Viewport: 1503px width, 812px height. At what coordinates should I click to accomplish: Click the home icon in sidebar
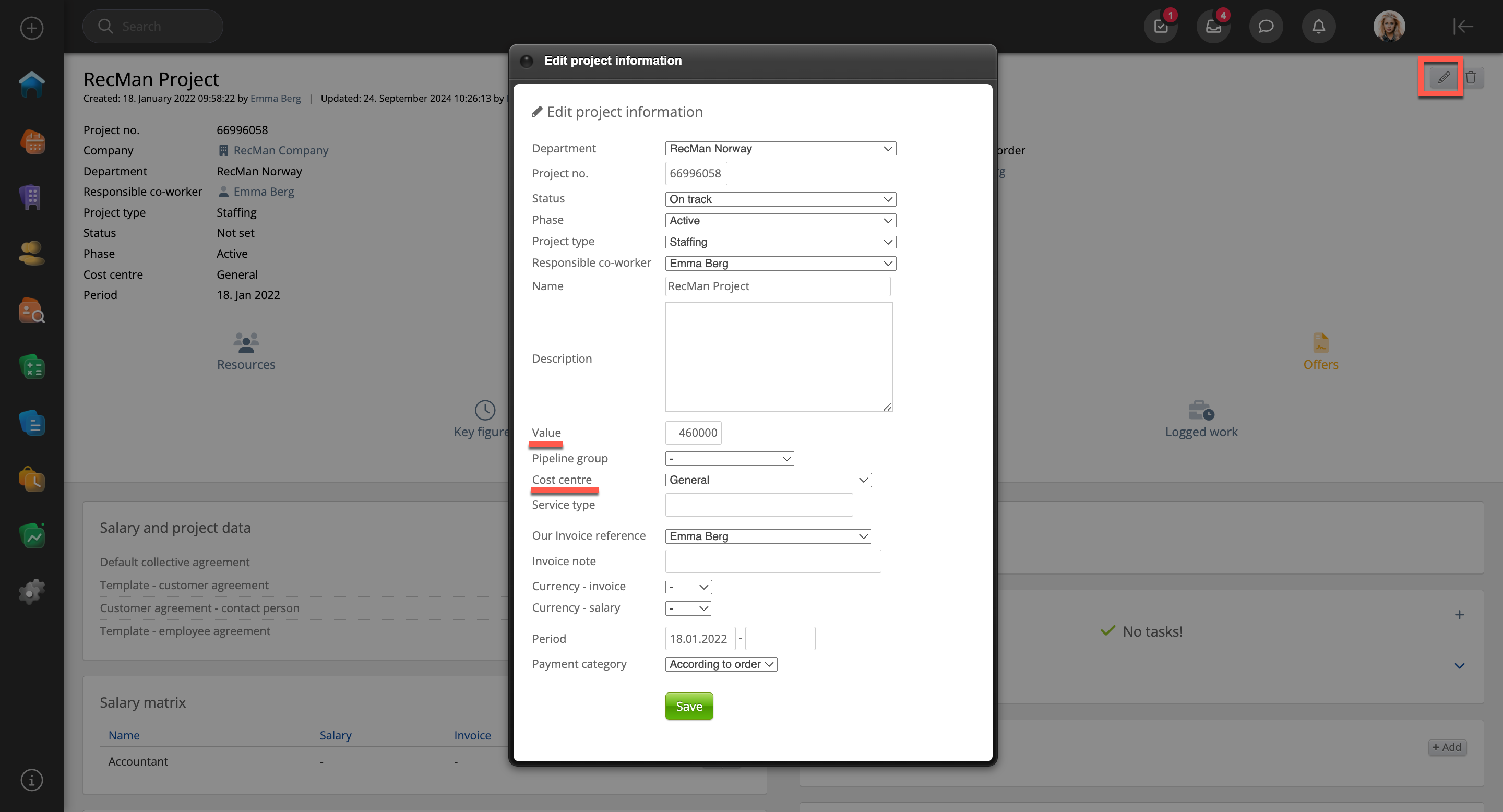coord(31,85)
